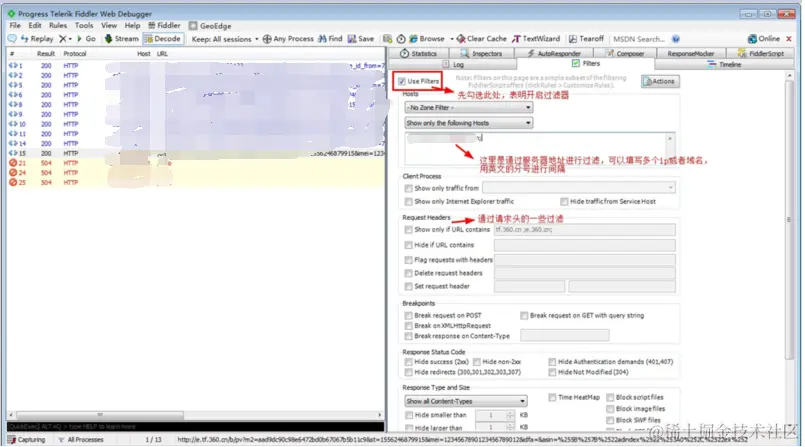Screen dimensions: 805x447
Task: Save sessions via toolbar Save
Action: coord(361,39)
